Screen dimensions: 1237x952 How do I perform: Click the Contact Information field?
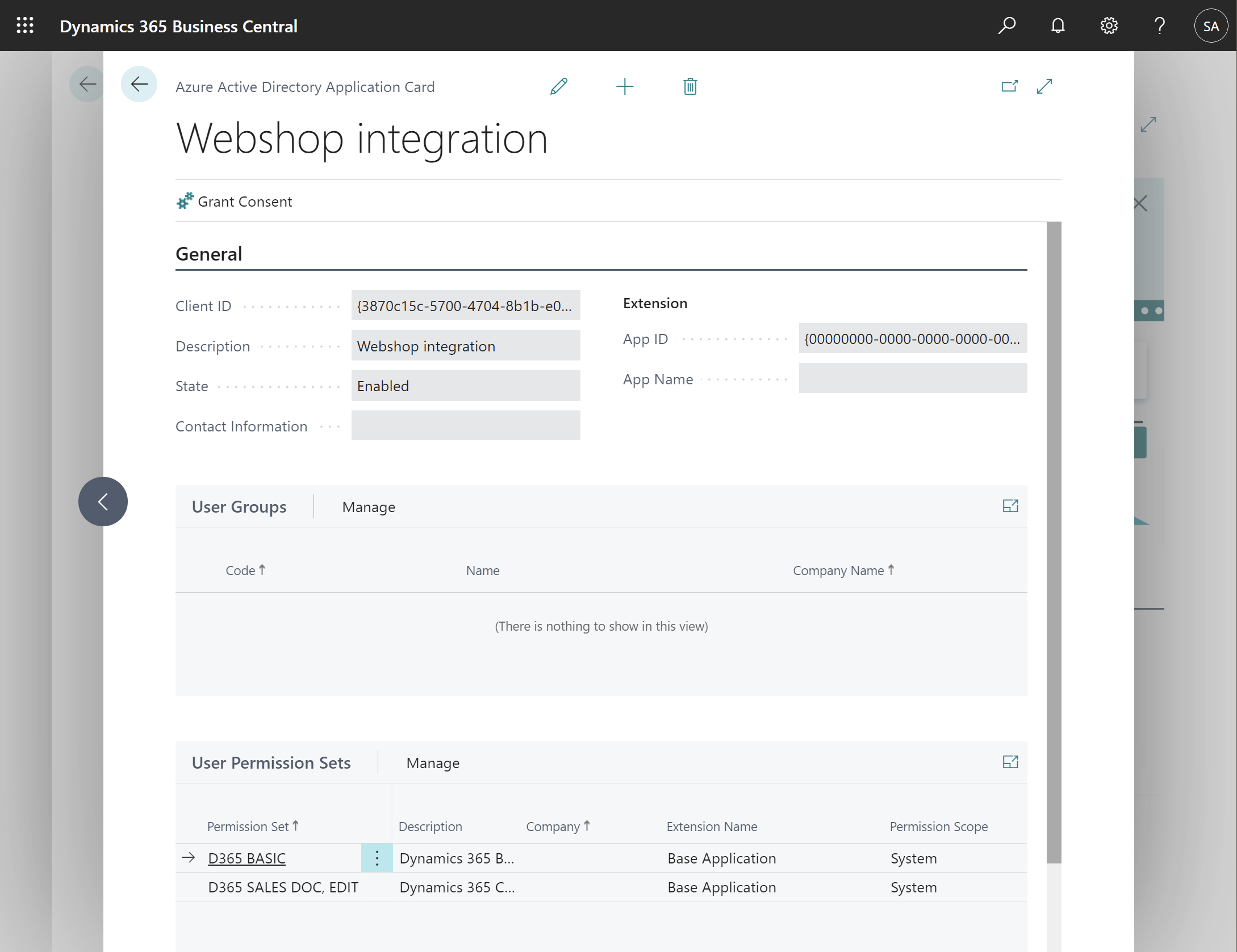click(x=466, y=426)
